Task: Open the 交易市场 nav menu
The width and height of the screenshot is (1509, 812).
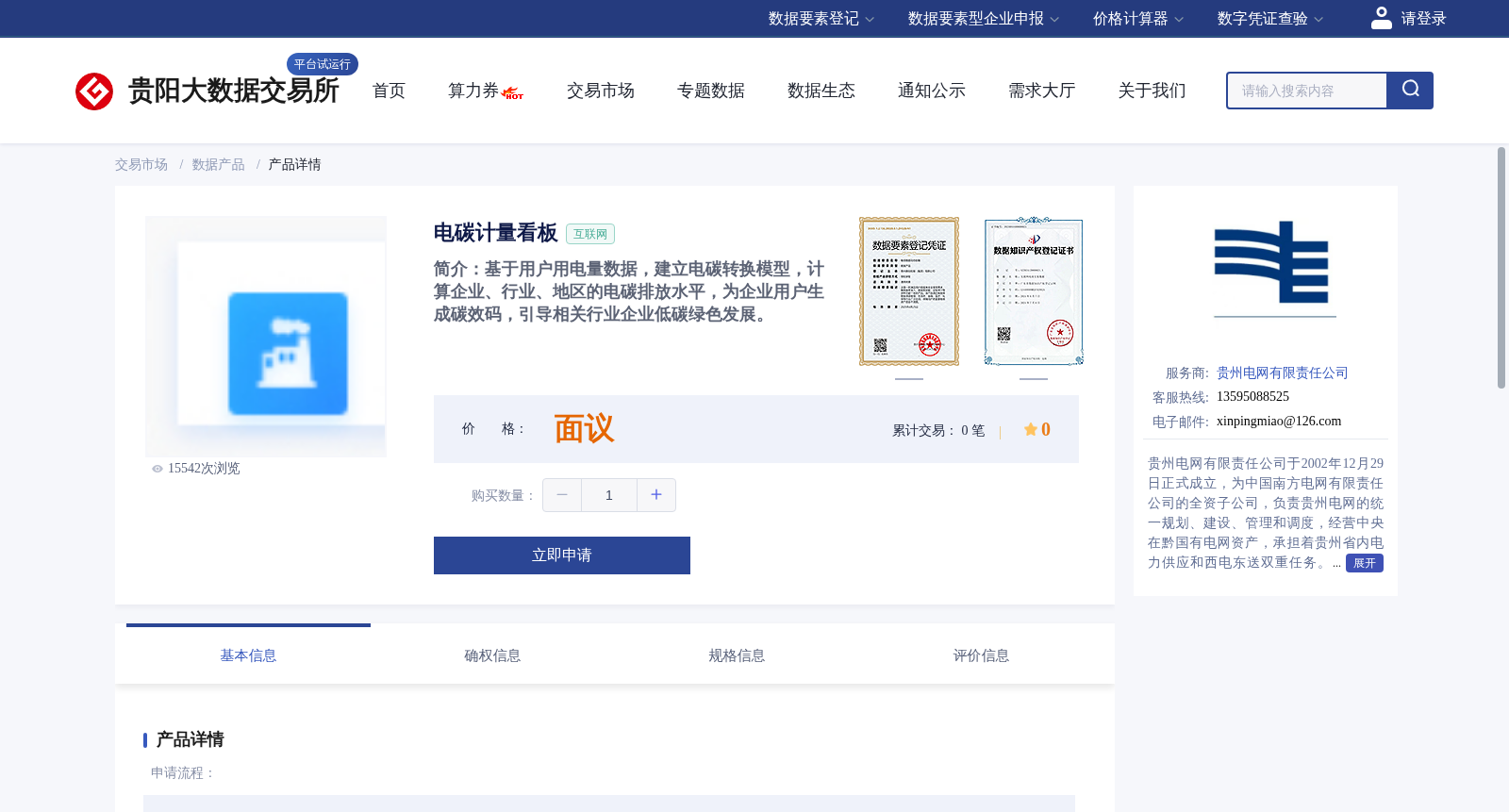Action: (601, 91)
